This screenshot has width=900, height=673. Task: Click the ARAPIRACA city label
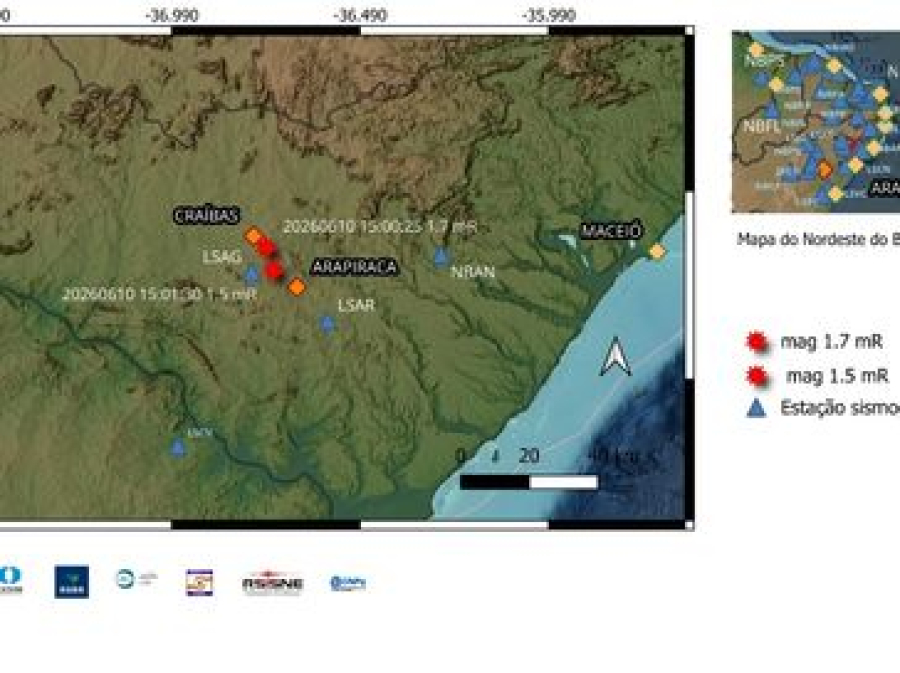355,267
